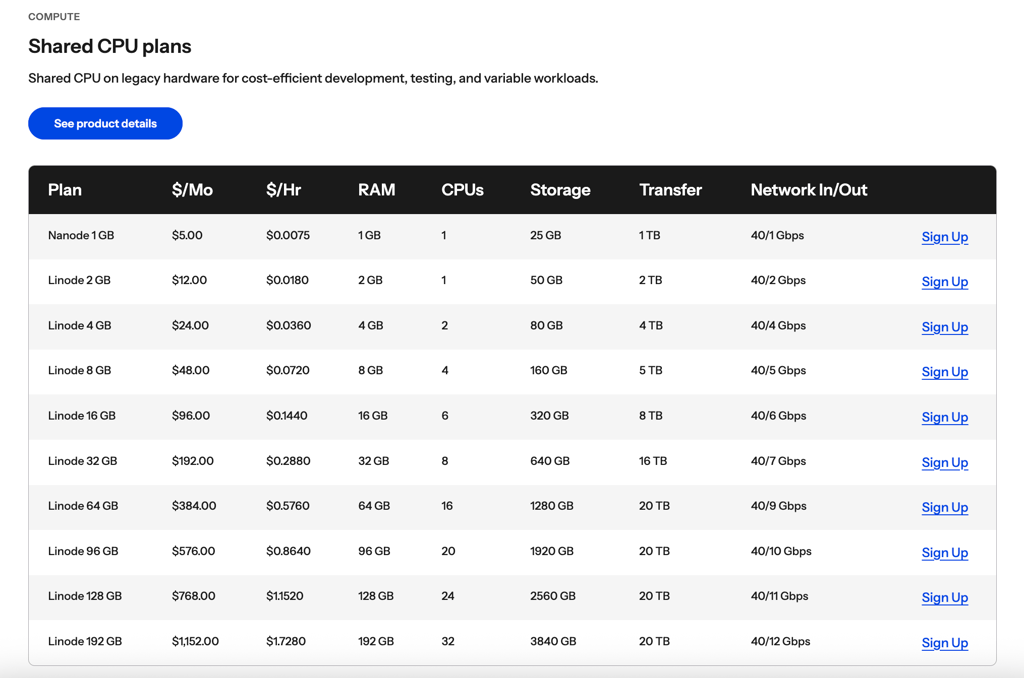This screenshot has height=678, width=1024.
Task: Click the $0.1440 hourly rate
Action: tap(287, 415)
